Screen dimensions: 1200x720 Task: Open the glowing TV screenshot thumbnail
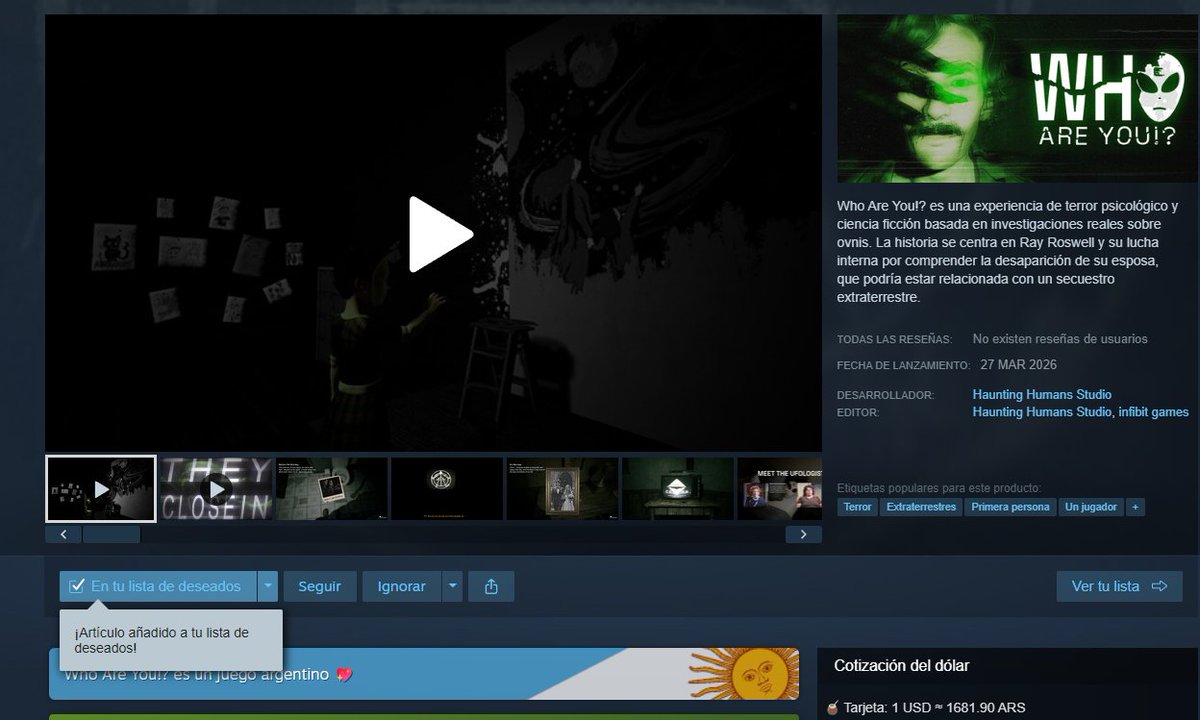[x=677, y=489]
